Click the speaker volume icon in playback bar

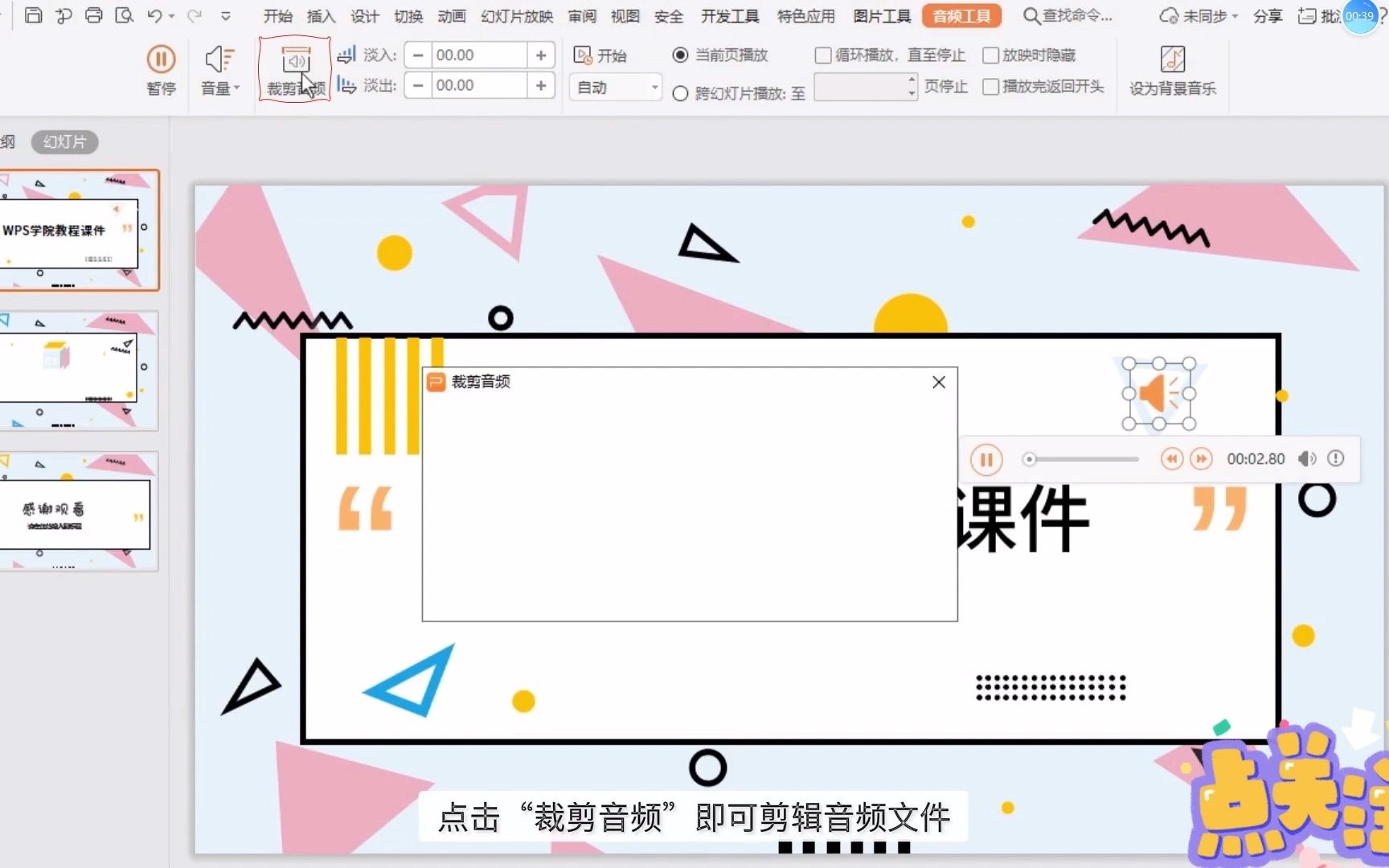point(1307,458)
